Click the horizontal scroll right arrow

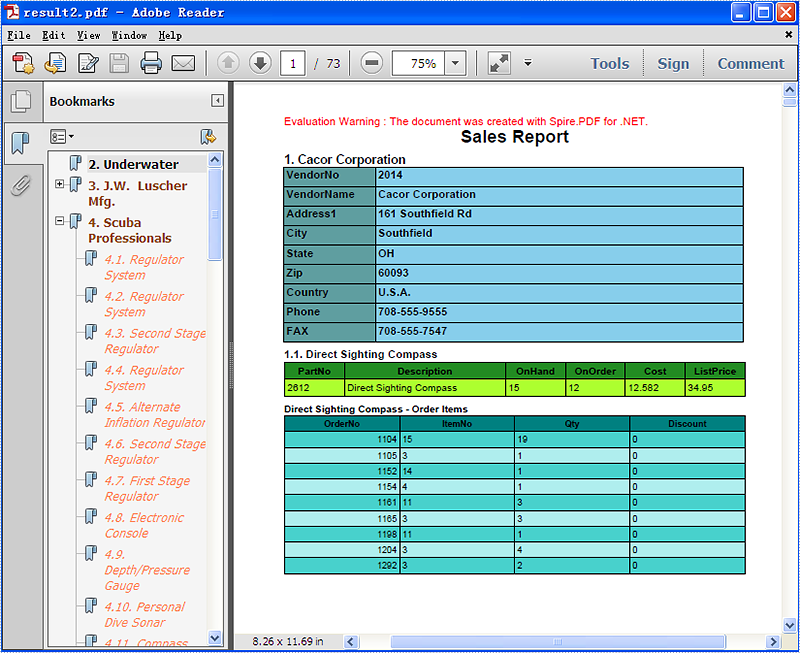coord(772,641)
